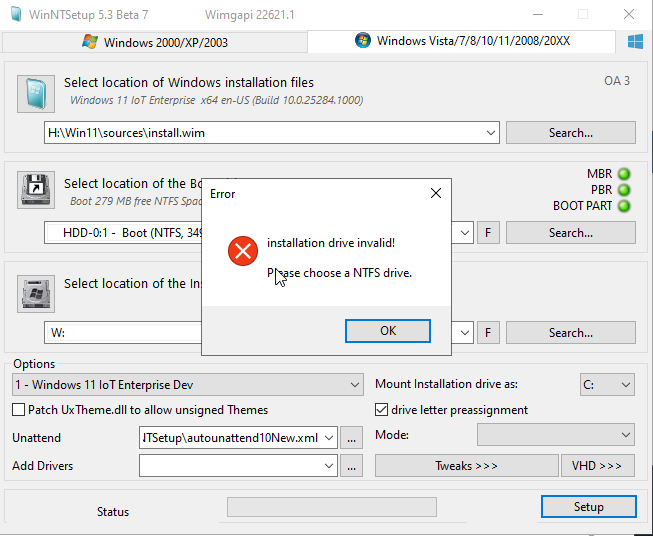The width and height of the screenshot is (653, 536).
Task: Click the OA 3 label
Action: point(617,81)
